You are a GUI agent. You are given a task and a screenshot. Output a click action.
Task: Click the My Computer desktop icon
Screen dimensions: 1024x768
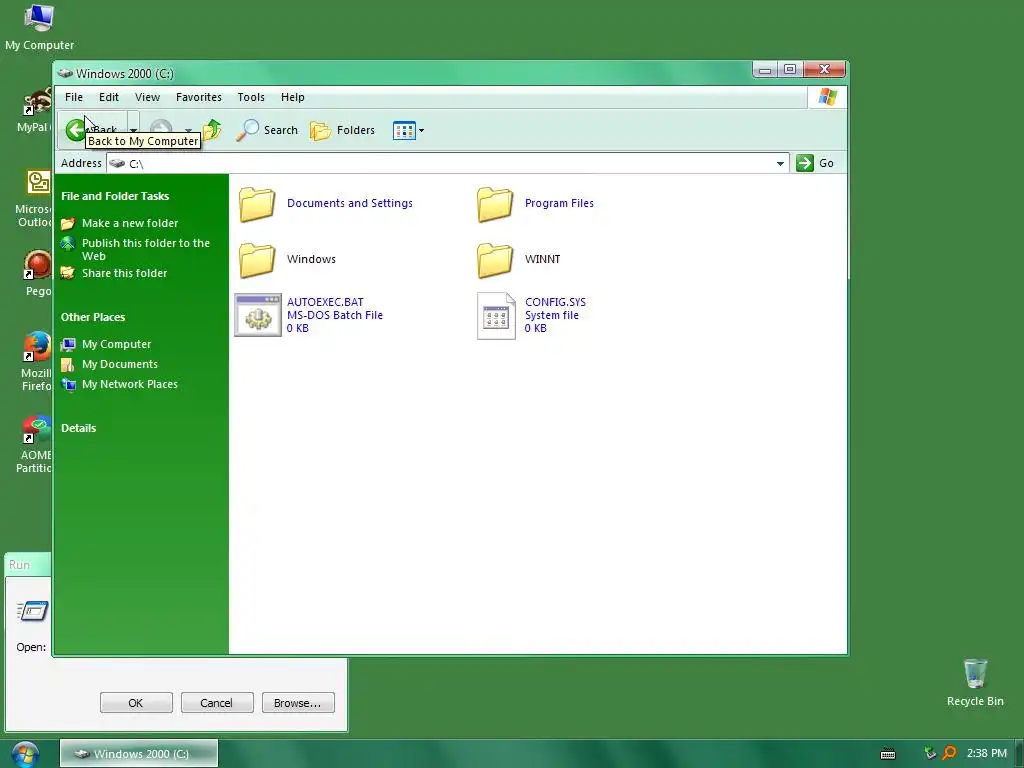click(39, 26)
